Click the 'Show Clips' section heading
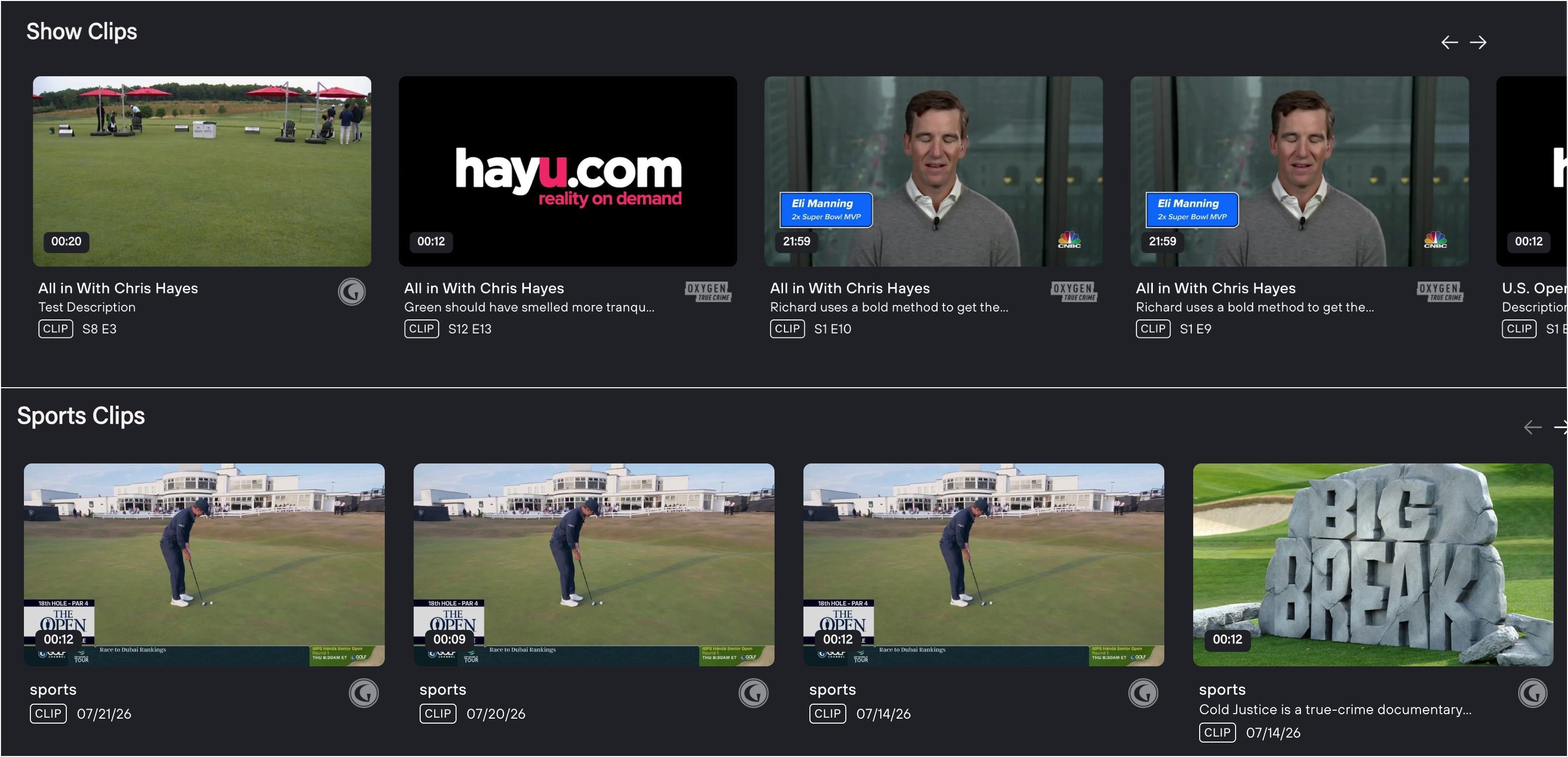Viewport: 1568px width, 757px height. click(x=82, y=31)
